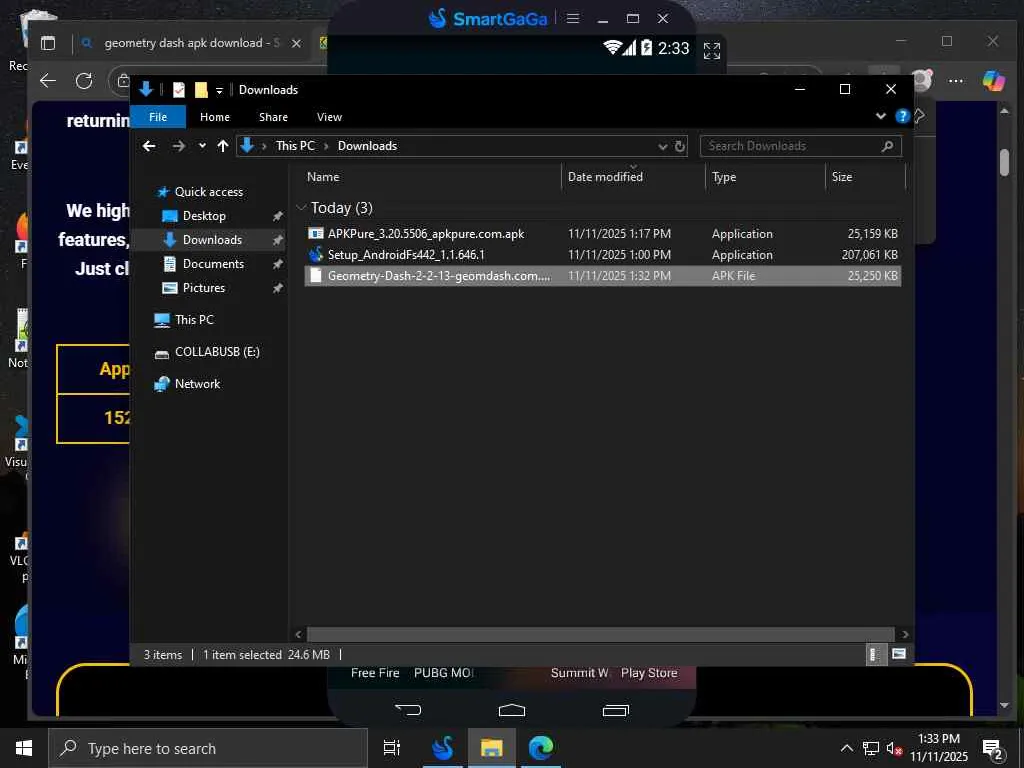
Task: Open SmartGaGa hamburger menu
Action: point(573,18)
